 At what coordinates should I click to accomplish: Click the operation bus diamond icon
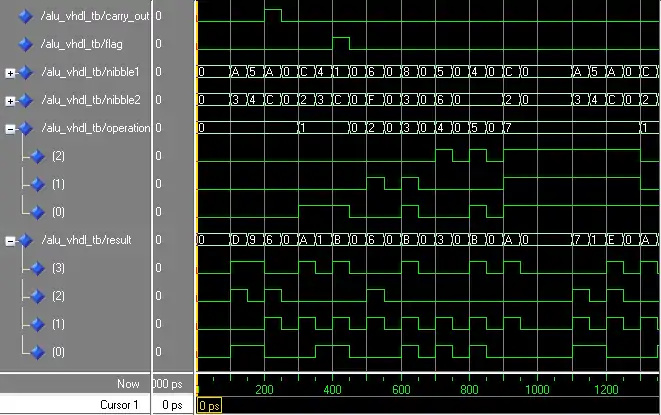[26, 129]
